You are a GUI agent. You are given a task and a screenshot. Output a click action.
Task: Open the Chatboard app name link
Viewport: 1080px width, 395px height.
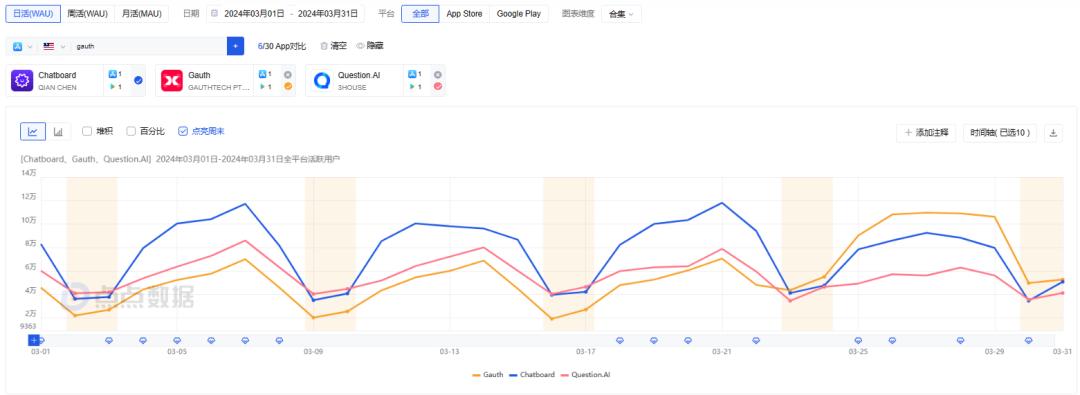click(x=57, y=75)
